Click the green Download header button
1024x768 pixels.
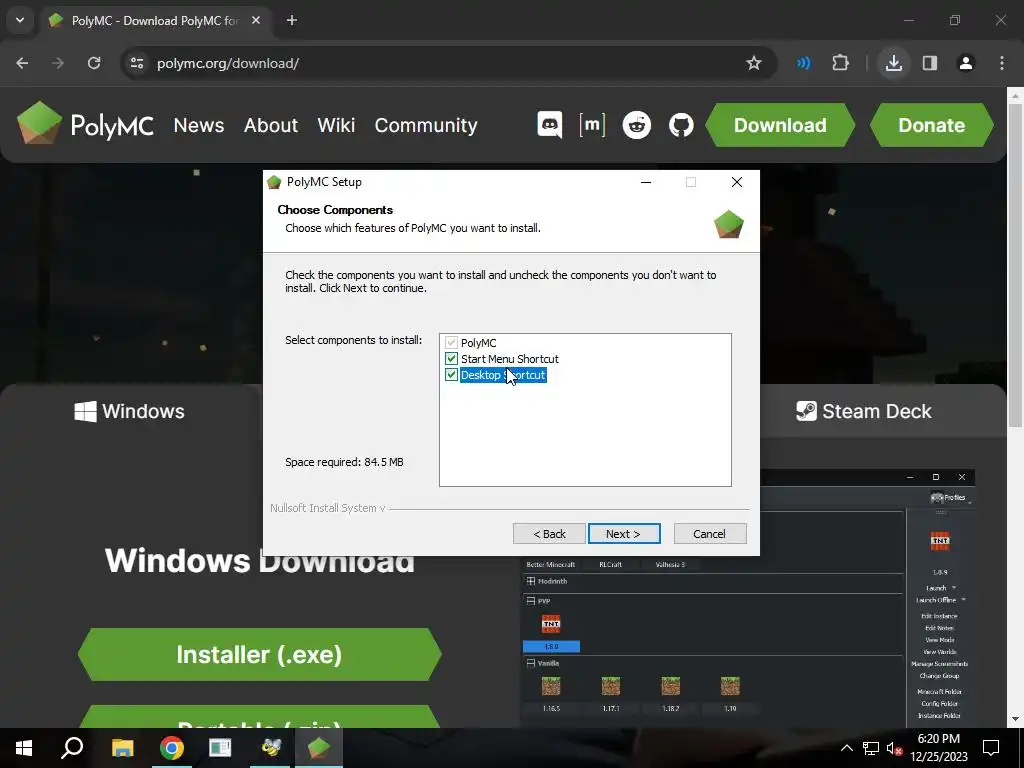click(780, 125)
